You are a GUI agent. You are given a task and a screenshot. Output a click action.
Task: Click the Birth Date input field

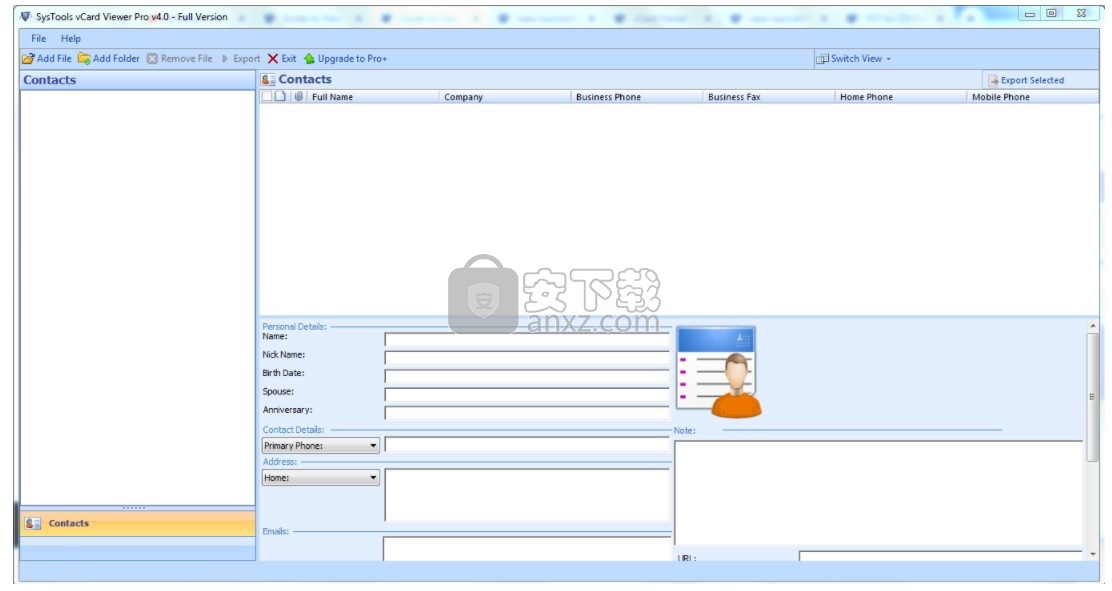(527, 377)
